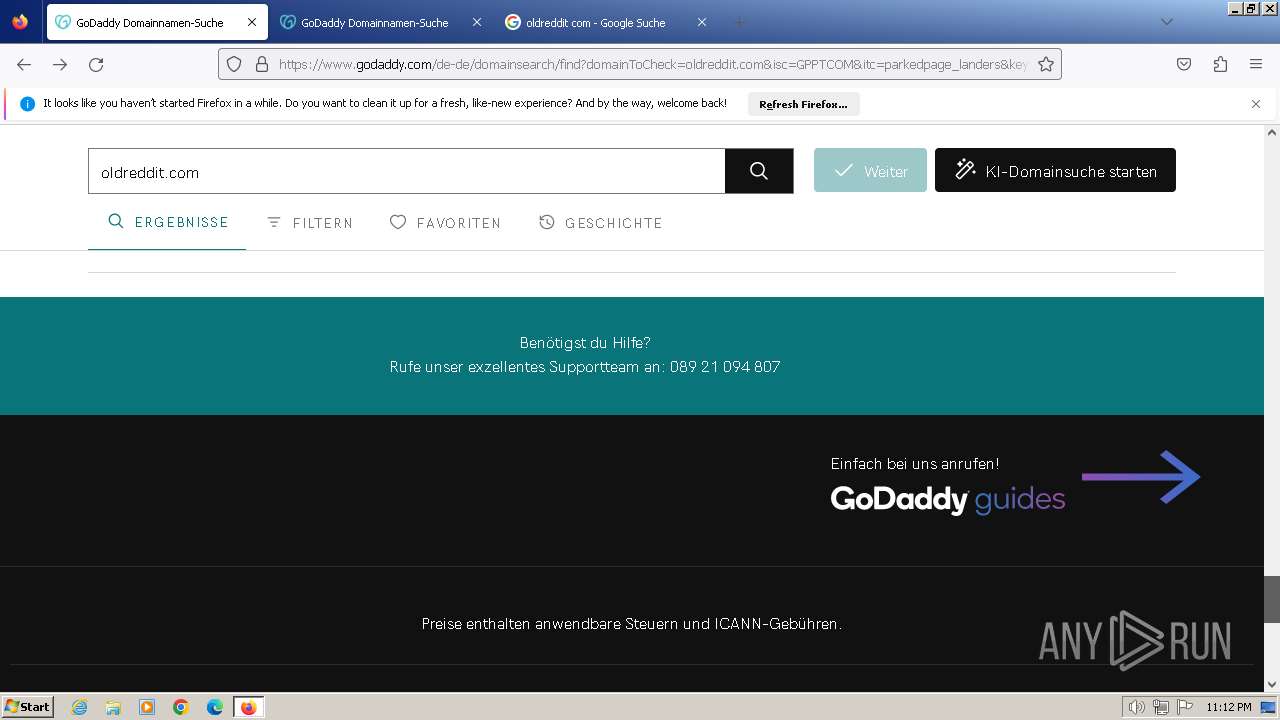The height and width of the screenshot is (720, 1280).
Task: Launch Google Chrome from taskbar
Action: [181, 707]
